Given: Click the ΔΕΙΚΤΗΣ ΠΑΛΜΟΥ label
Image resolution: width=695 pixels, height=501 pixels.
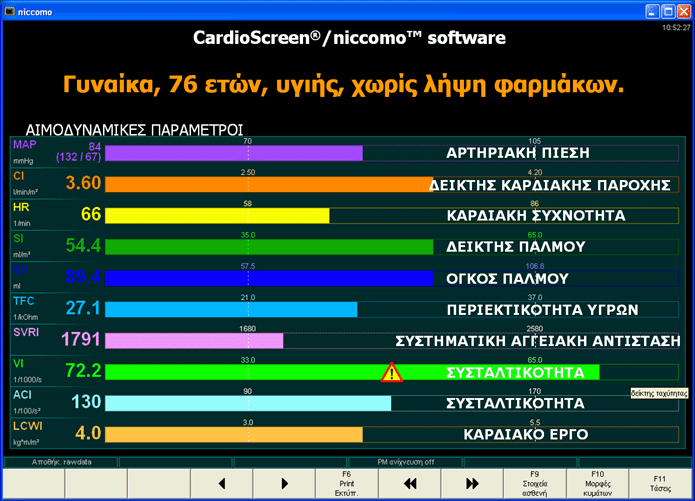Looking at the screenshot, I should (515, 247).
